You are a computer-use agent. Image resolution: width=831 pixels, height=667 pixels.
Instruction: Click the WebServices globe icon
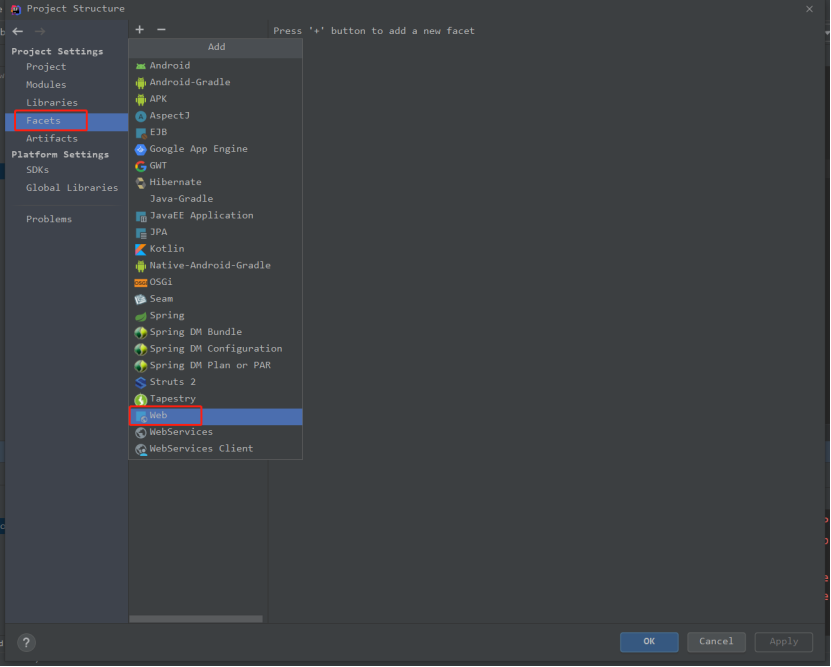[140, 433]
